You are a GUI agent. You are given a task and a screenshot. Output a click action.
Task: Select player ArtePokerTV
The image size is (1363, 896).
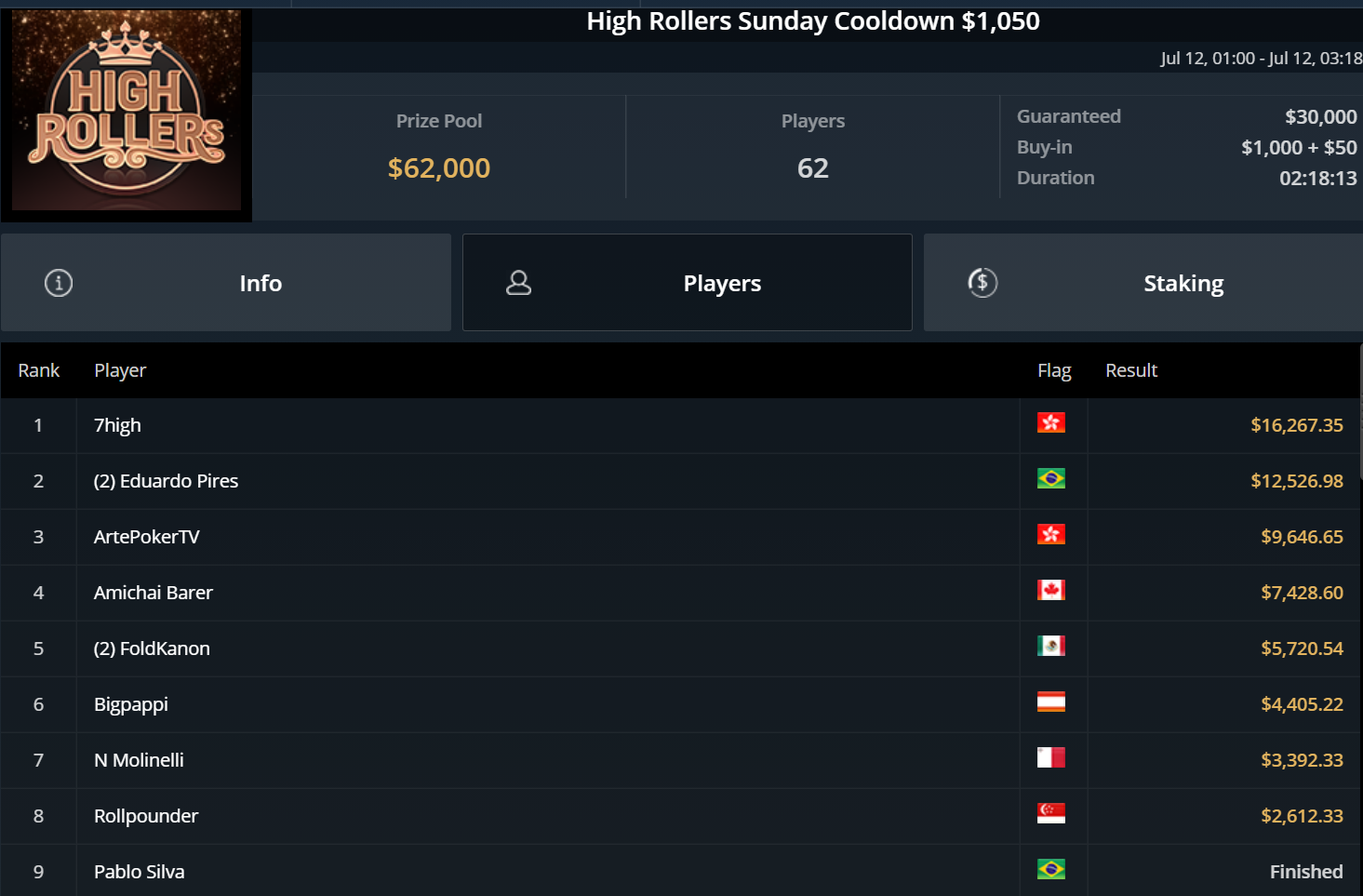click(146, 537)
